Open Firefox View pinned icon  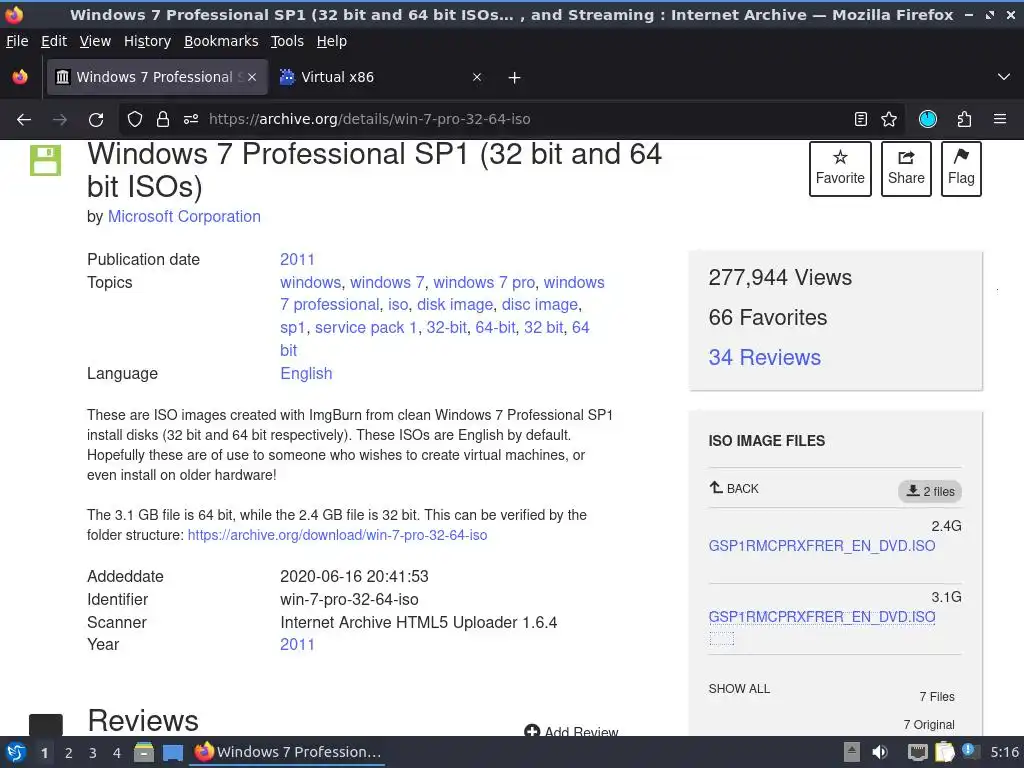click(20, 77)
